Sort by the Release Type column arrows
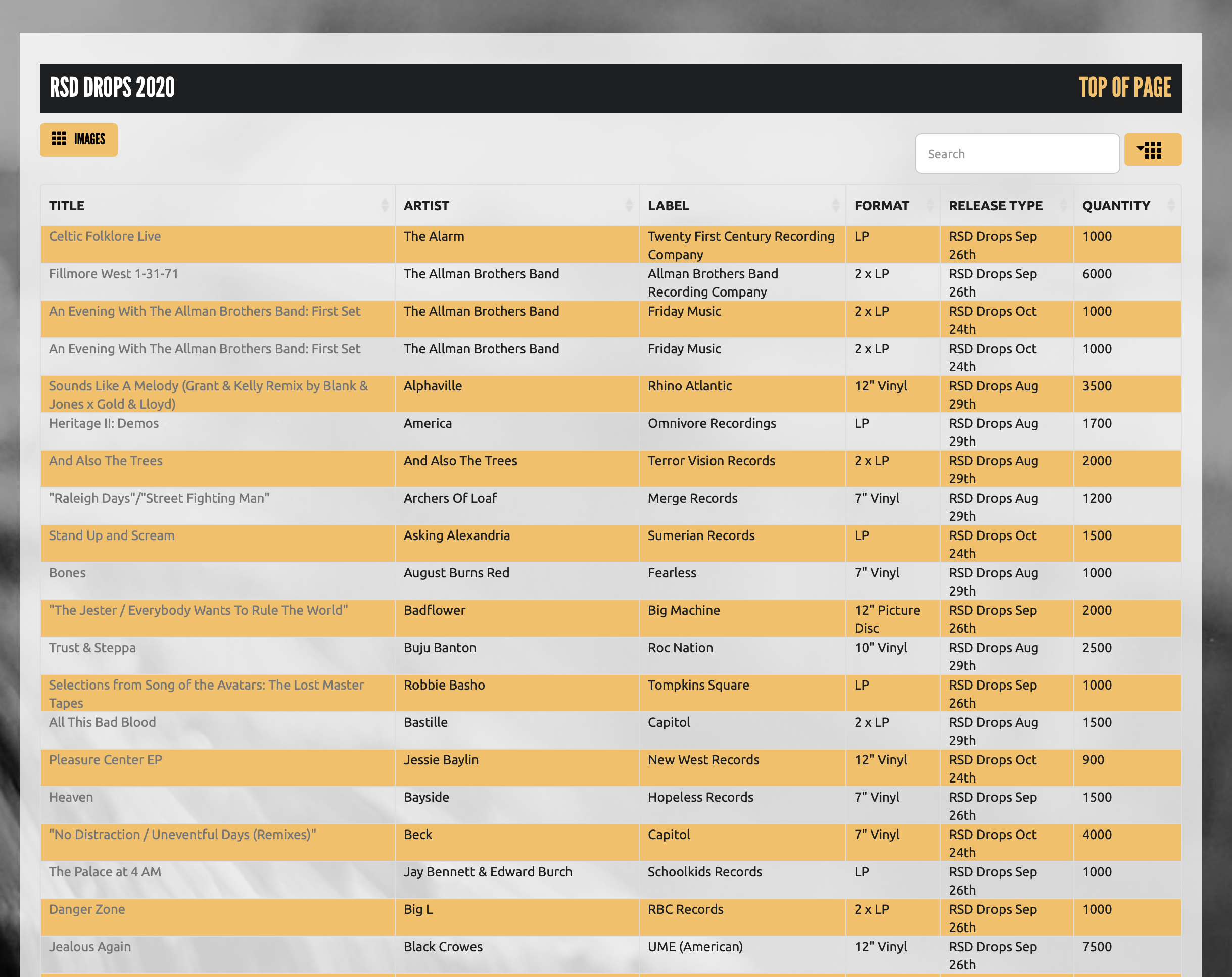1232x977 pixels. [1063, 205]
